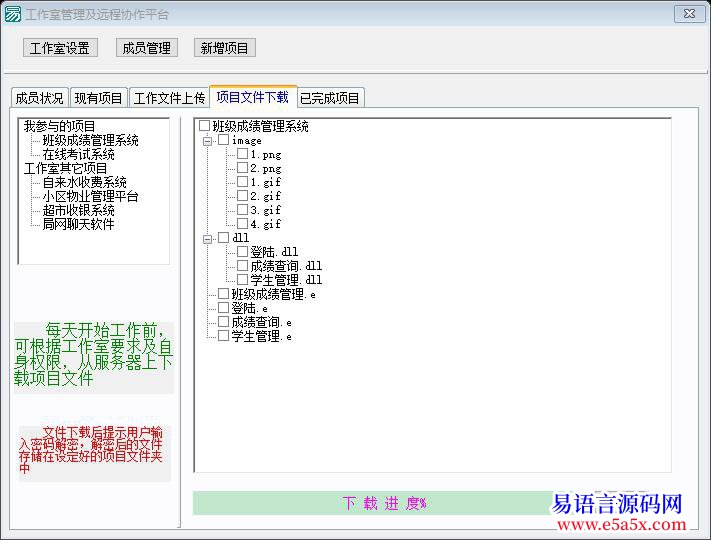This screenshot has height=540, width=711.
Task: Click the 班级成绩管理.e file name
Action: point(273,294)
